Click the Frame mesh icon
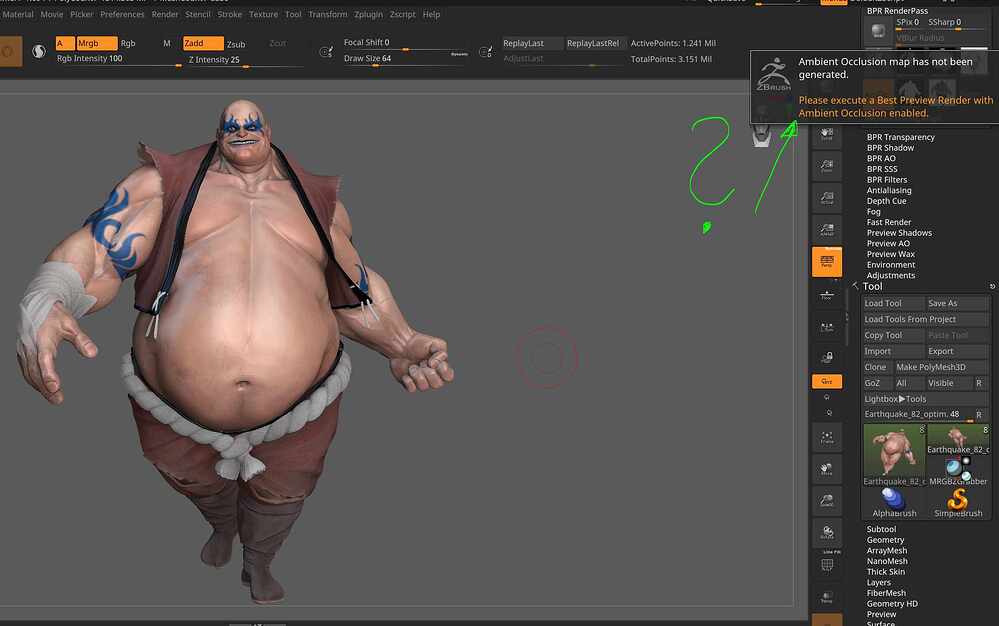This screenshot has width=999, height=626. point(826,437)
